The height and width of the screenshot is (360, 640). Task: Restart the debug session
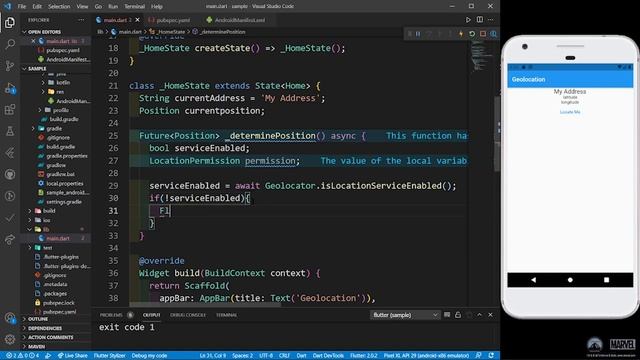(x=472, y=34)
